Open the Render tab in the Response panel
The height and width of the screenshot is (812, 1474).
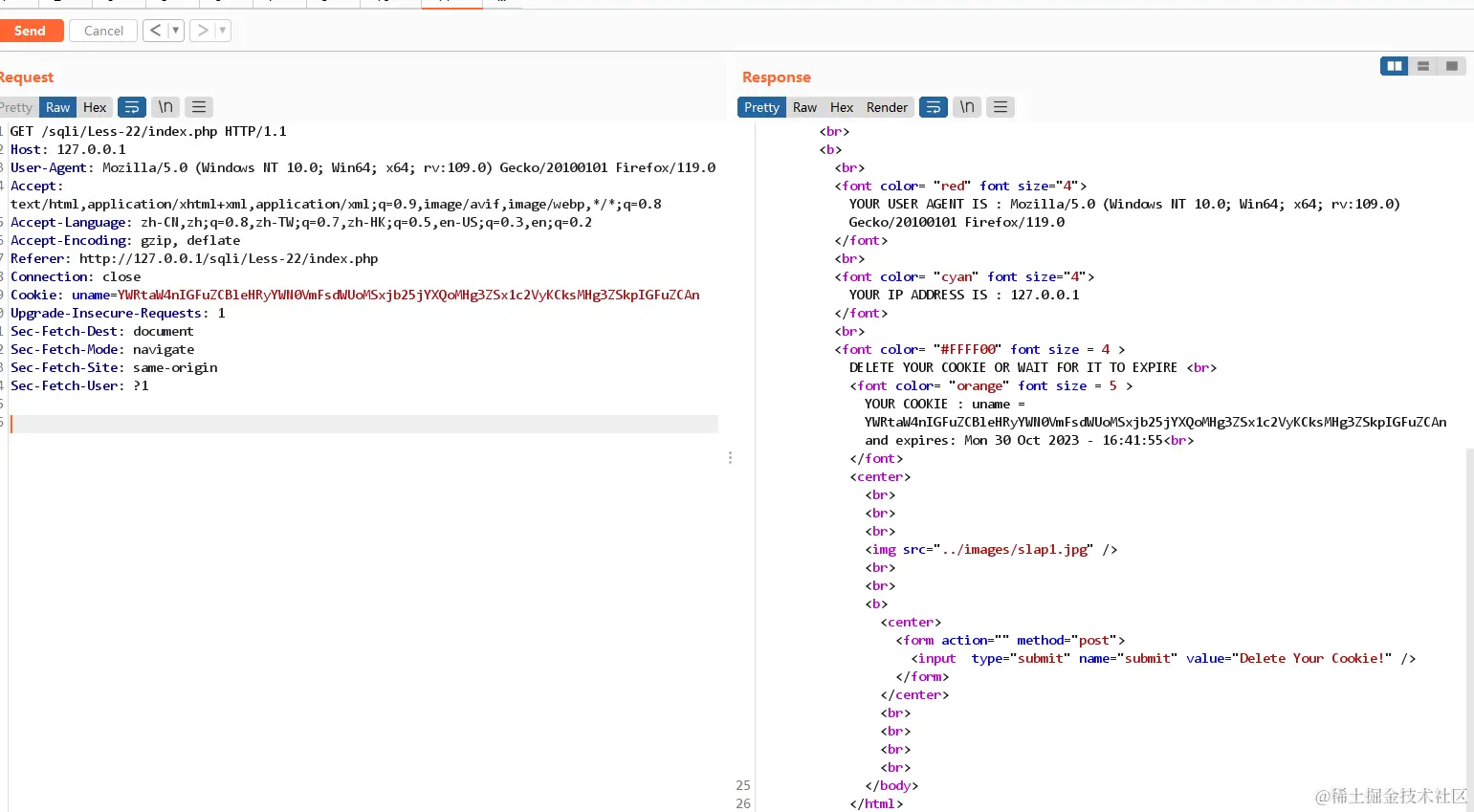click(887, 107)
